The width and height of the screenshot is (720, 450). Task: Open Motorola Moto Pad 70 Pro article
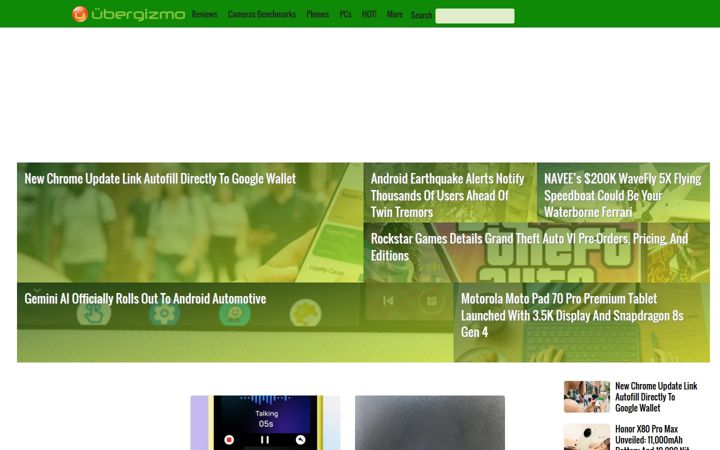coord(572,315)
